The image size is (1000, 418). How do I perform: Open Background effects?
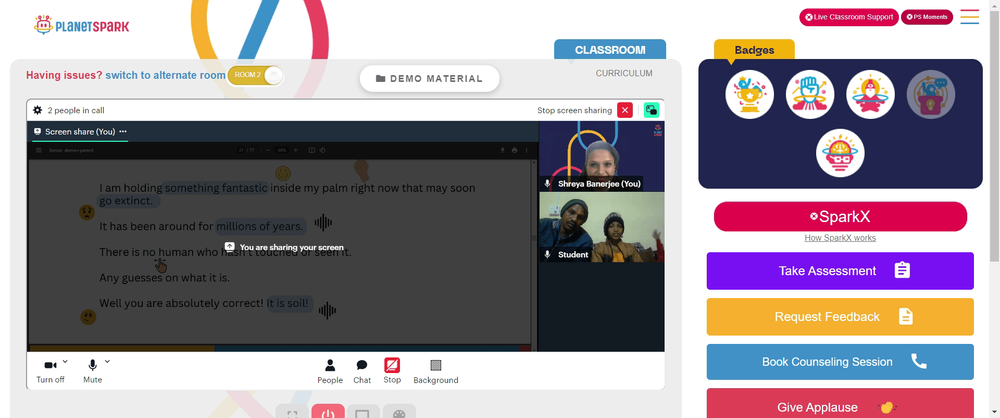tap(436, 371)
